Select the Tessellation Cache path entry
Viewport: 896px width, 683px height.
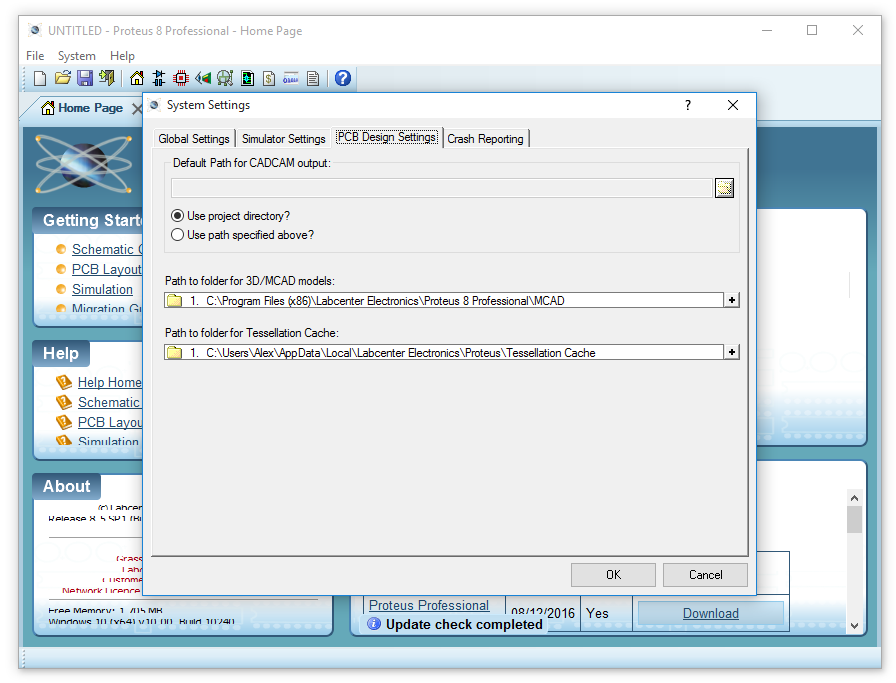tap(443, 353)
